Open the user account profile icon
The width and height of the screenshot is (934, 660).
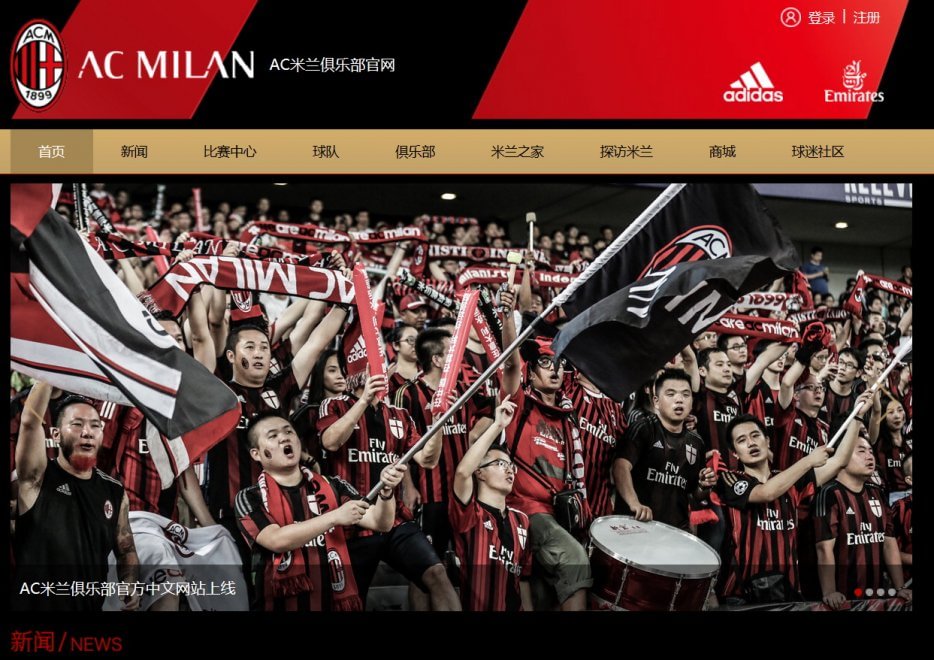click(790, 17)
